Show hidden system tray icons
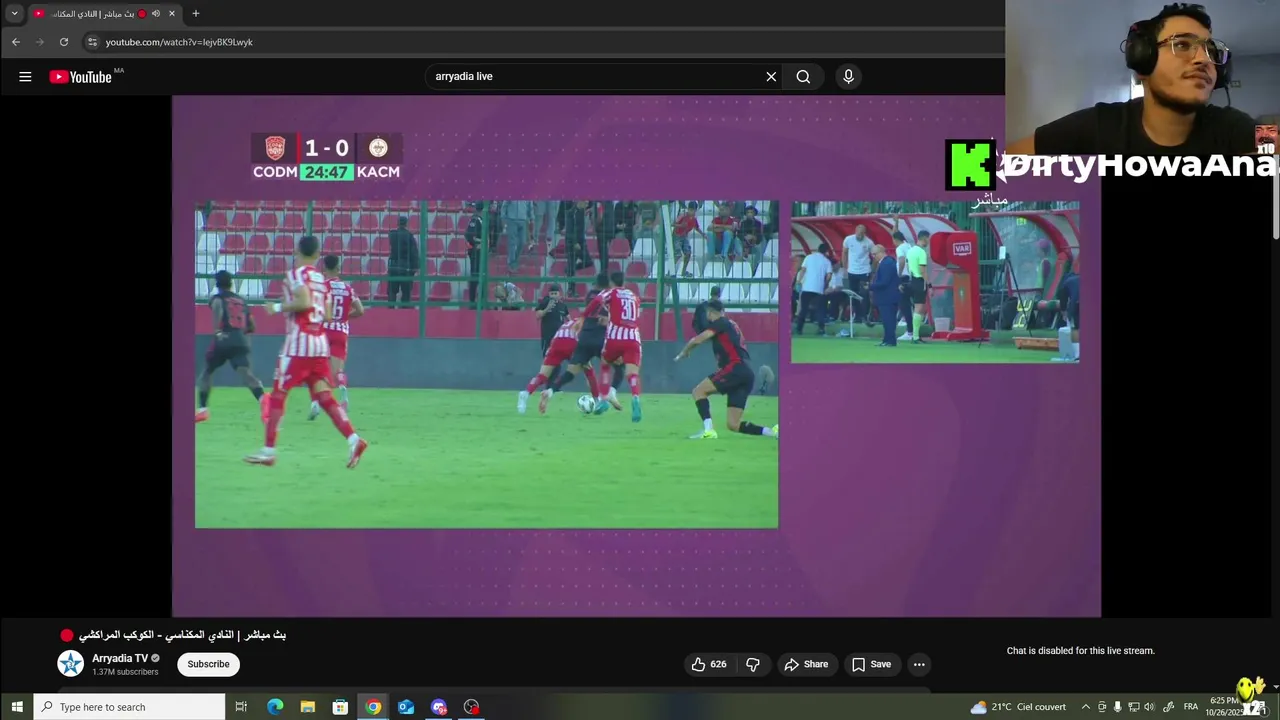This screenshot has height=720, width=1280. point(1086,707)
